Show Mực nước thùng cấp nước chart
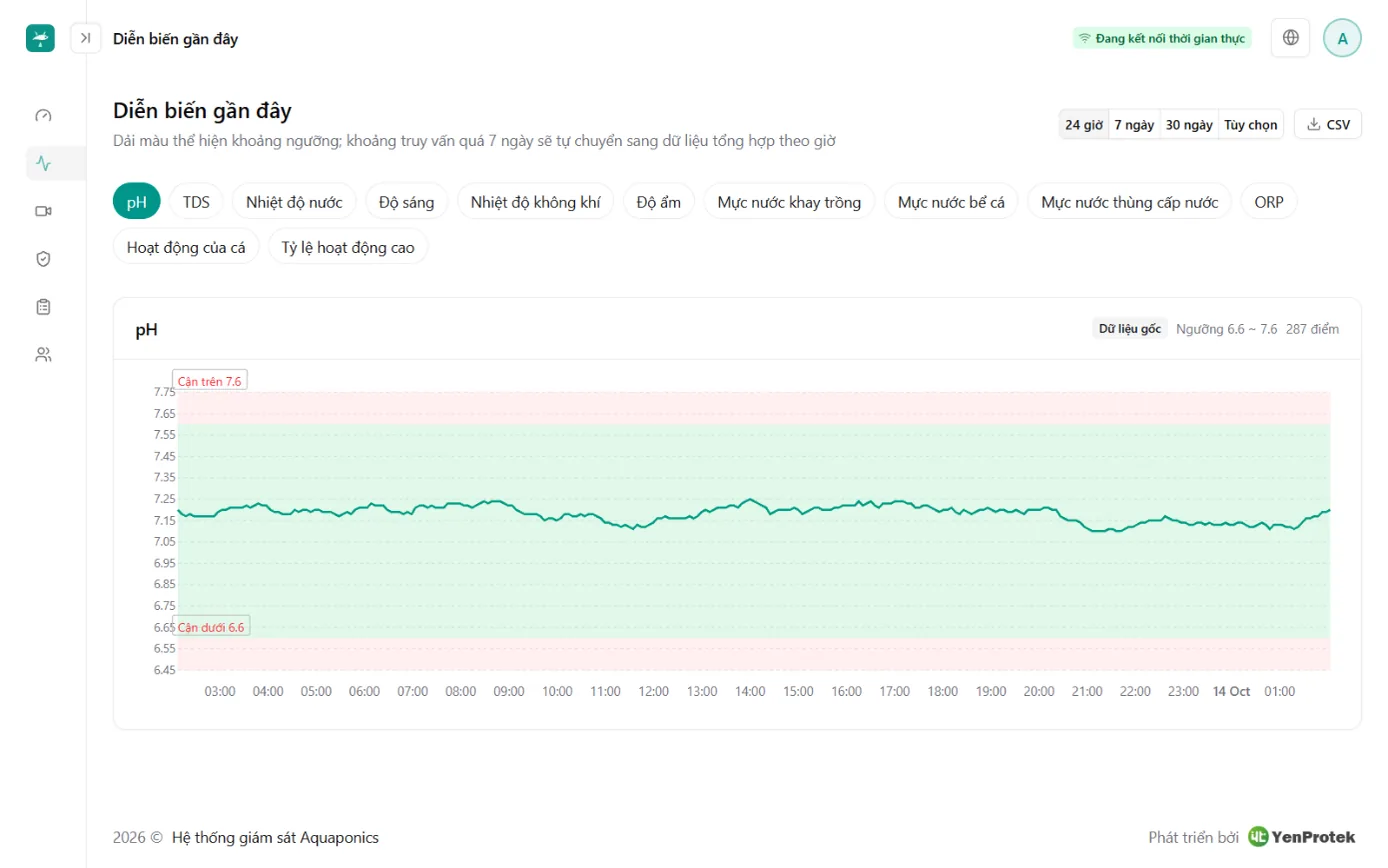This screenshot has height=868, width=1388. click(1130, 202)
